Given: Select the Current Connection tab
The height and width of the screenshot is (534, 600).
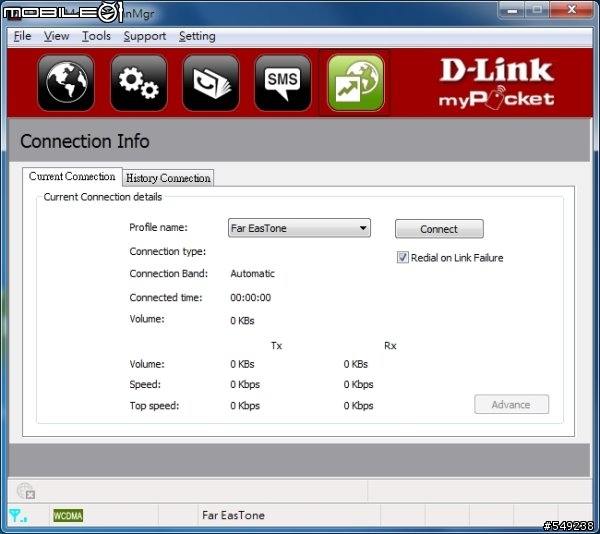Looking at the screenshot, I should 72,176.
